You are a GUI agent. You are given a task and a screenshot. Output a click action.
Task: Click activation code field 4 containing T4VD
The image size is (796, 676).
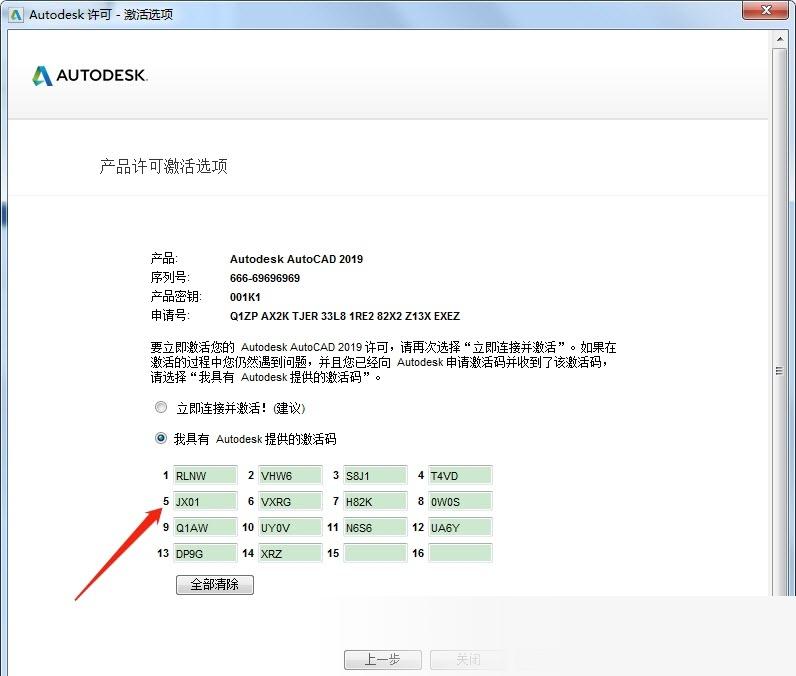click(x=460, y=476)
